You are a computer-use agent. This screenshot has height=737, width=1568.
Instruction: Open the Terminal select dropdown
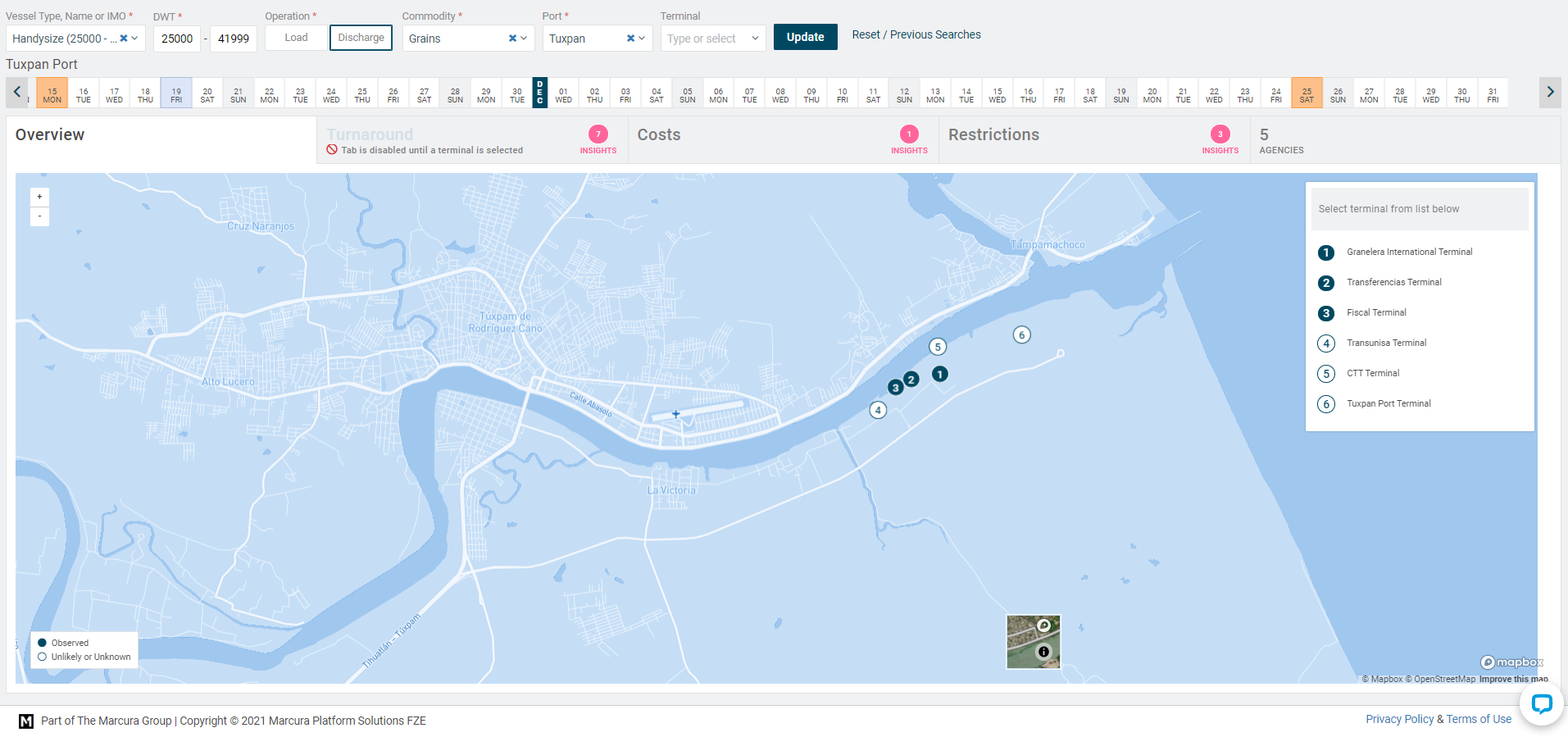pyautogui.click(x=713, y=39)
